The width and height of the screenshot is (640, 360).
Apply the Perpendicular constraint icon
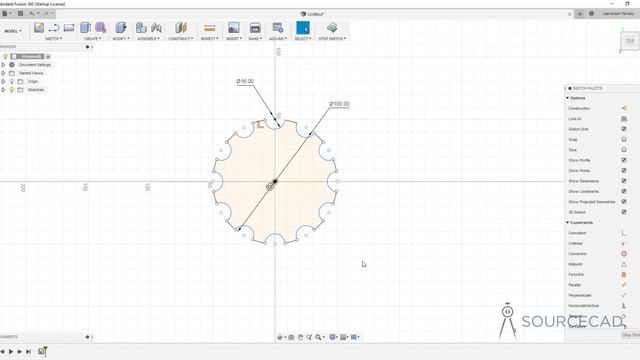pos(624,295)
